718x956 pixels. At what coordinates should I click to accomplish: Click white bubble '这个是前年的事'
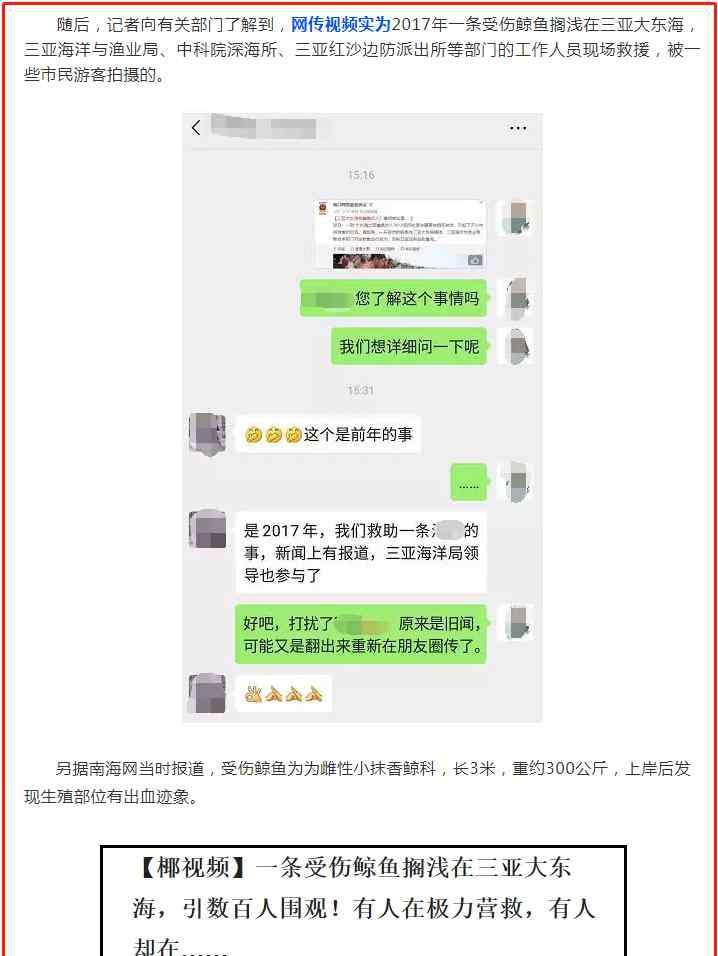328,434
